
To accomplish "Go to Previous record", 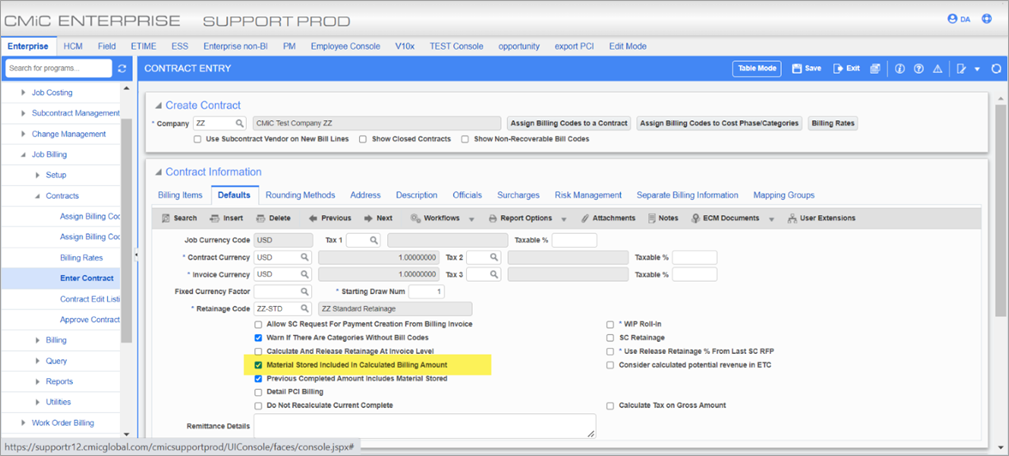I will click(329, 218).
